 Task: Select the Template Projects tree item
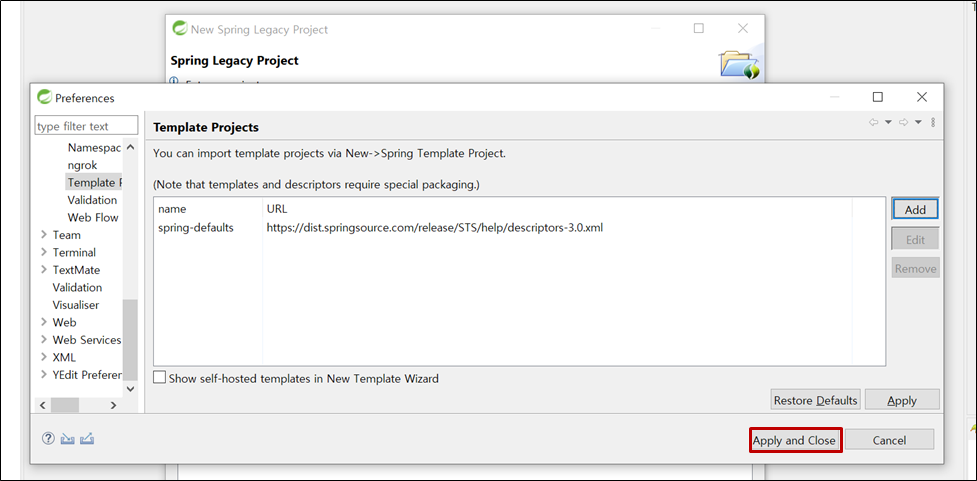tap(93, 183)
